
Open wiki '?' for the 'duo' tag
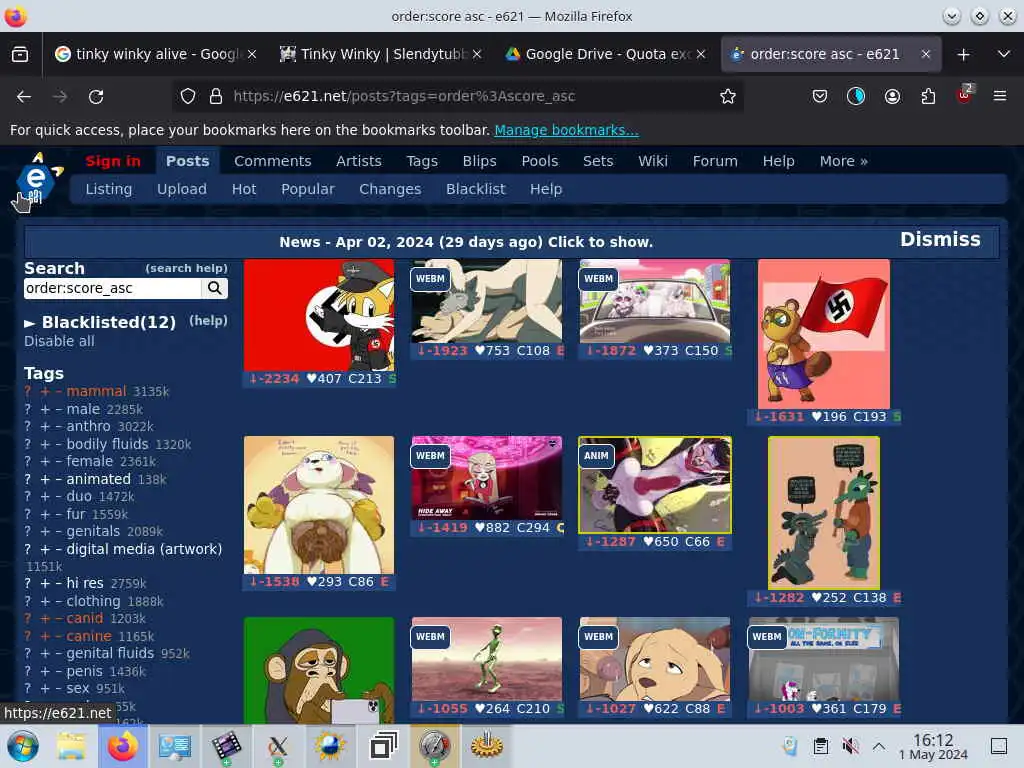(27, 497)
